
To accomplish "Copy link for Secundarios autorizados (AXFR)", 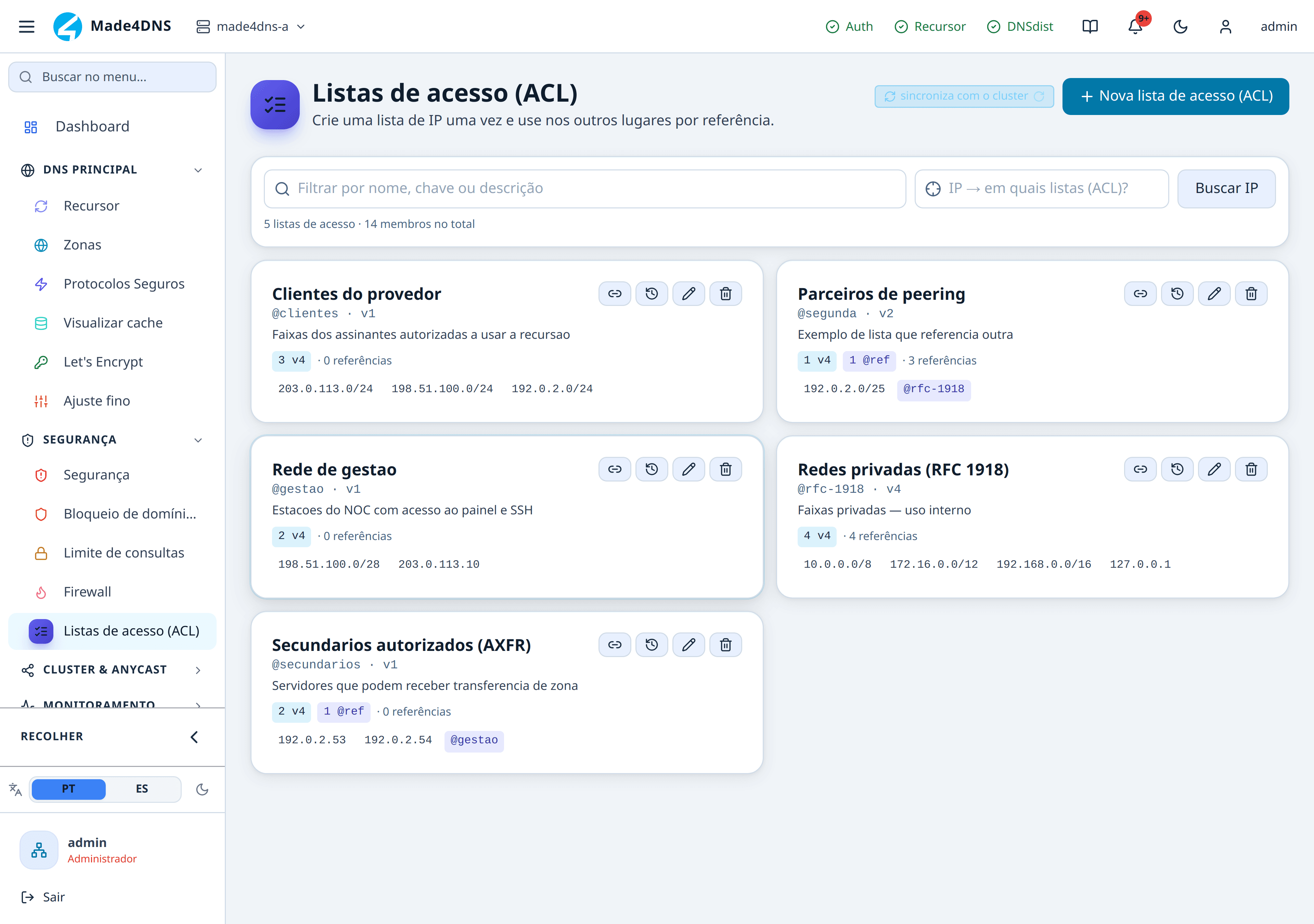I will (x=615, y=645).
